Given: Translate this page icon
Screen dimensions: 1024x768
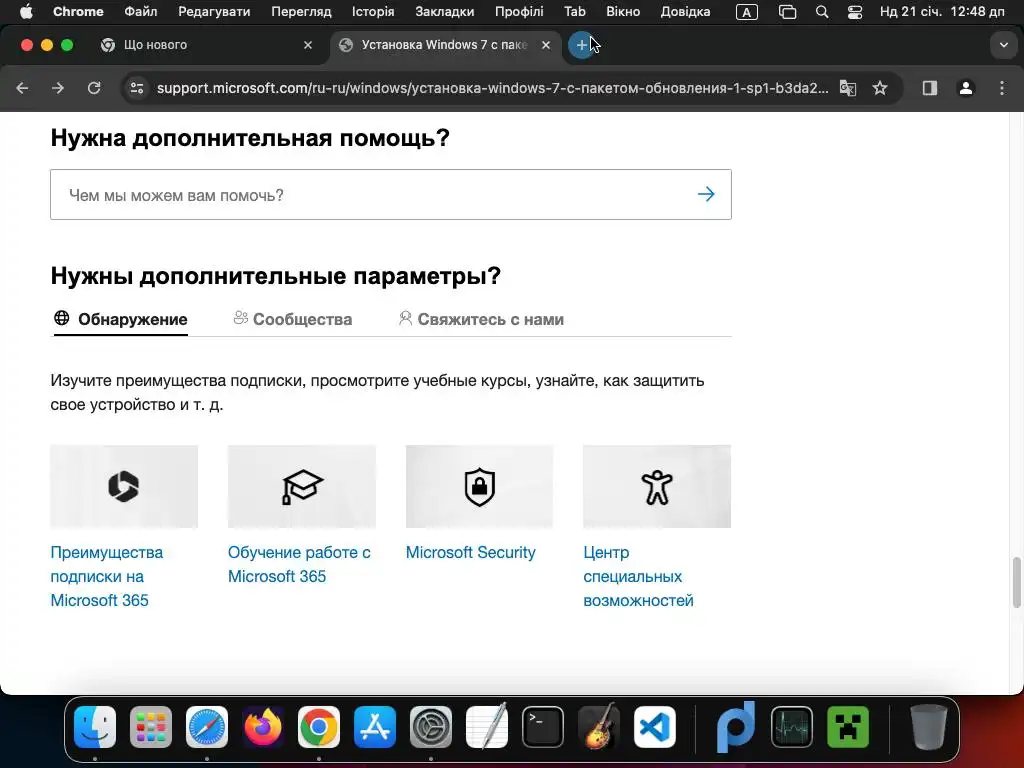Looking at the screenshot, I should click(x=848, y=88).
